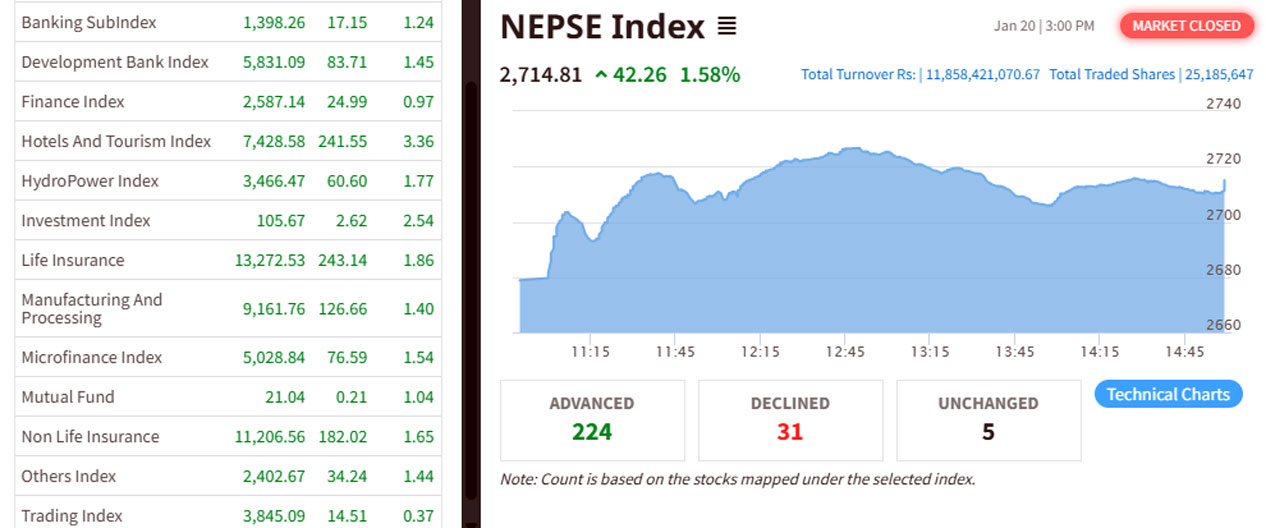Screen dimensions: 1266x528
Task: Select the Finance Index entry
Action: click(73, 101)
